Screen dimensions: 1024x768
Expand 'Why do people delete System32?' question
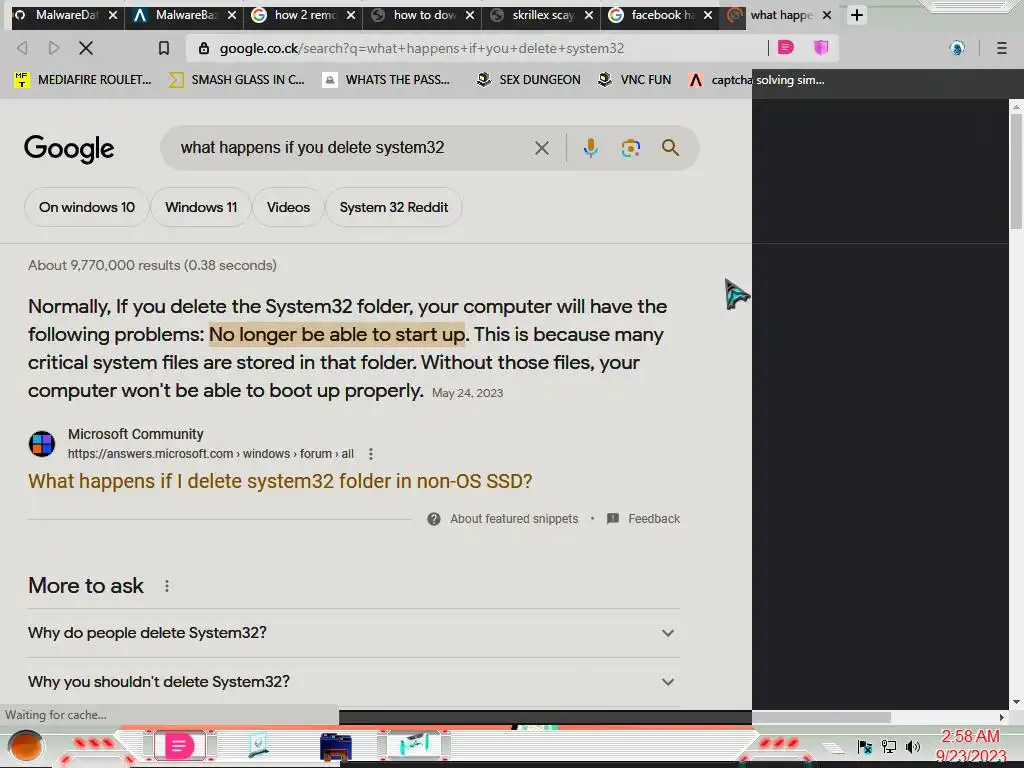[353, 633]
